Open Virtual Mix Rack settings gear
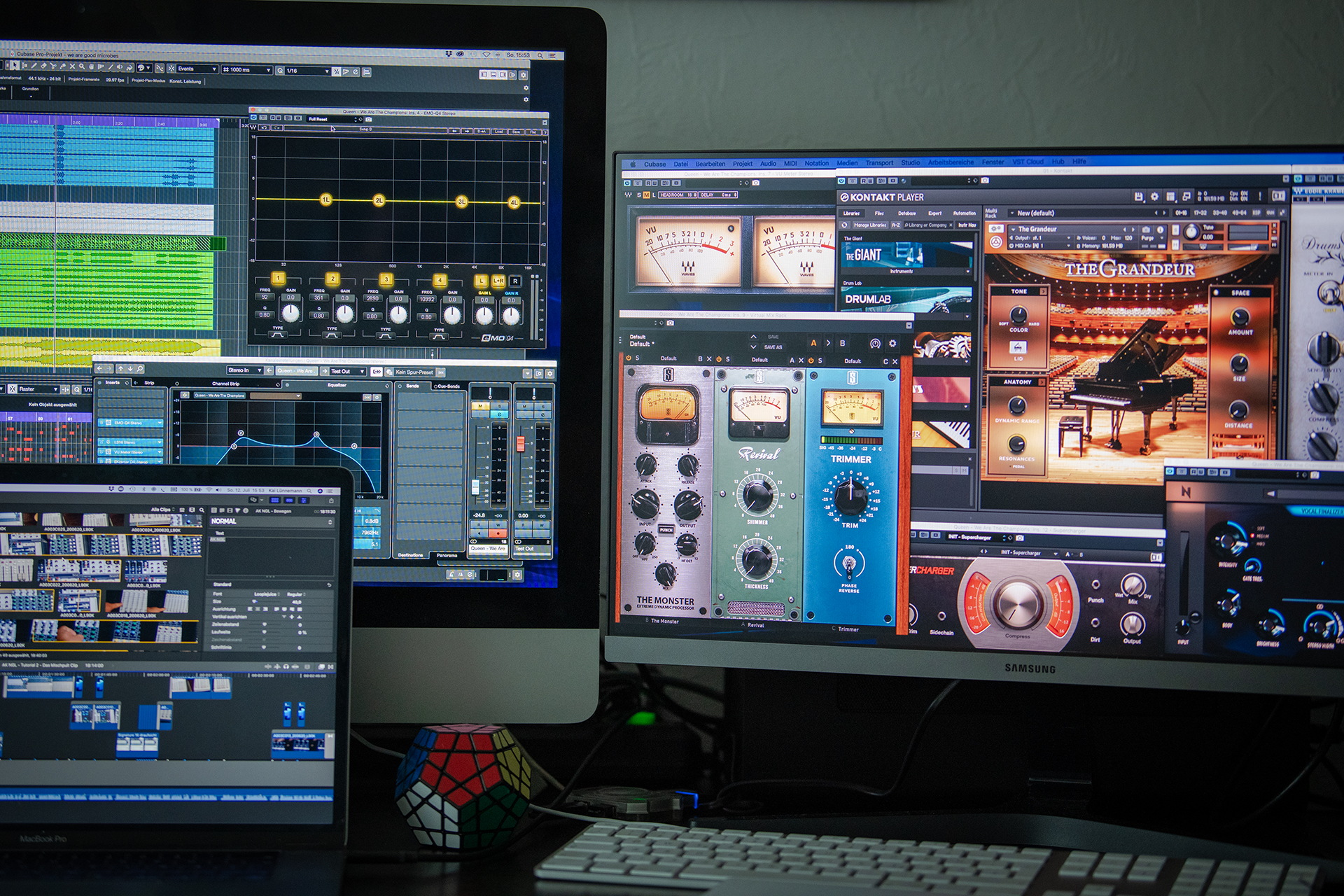The height and width of the screenshot is (896, 1344). point(892,343)
